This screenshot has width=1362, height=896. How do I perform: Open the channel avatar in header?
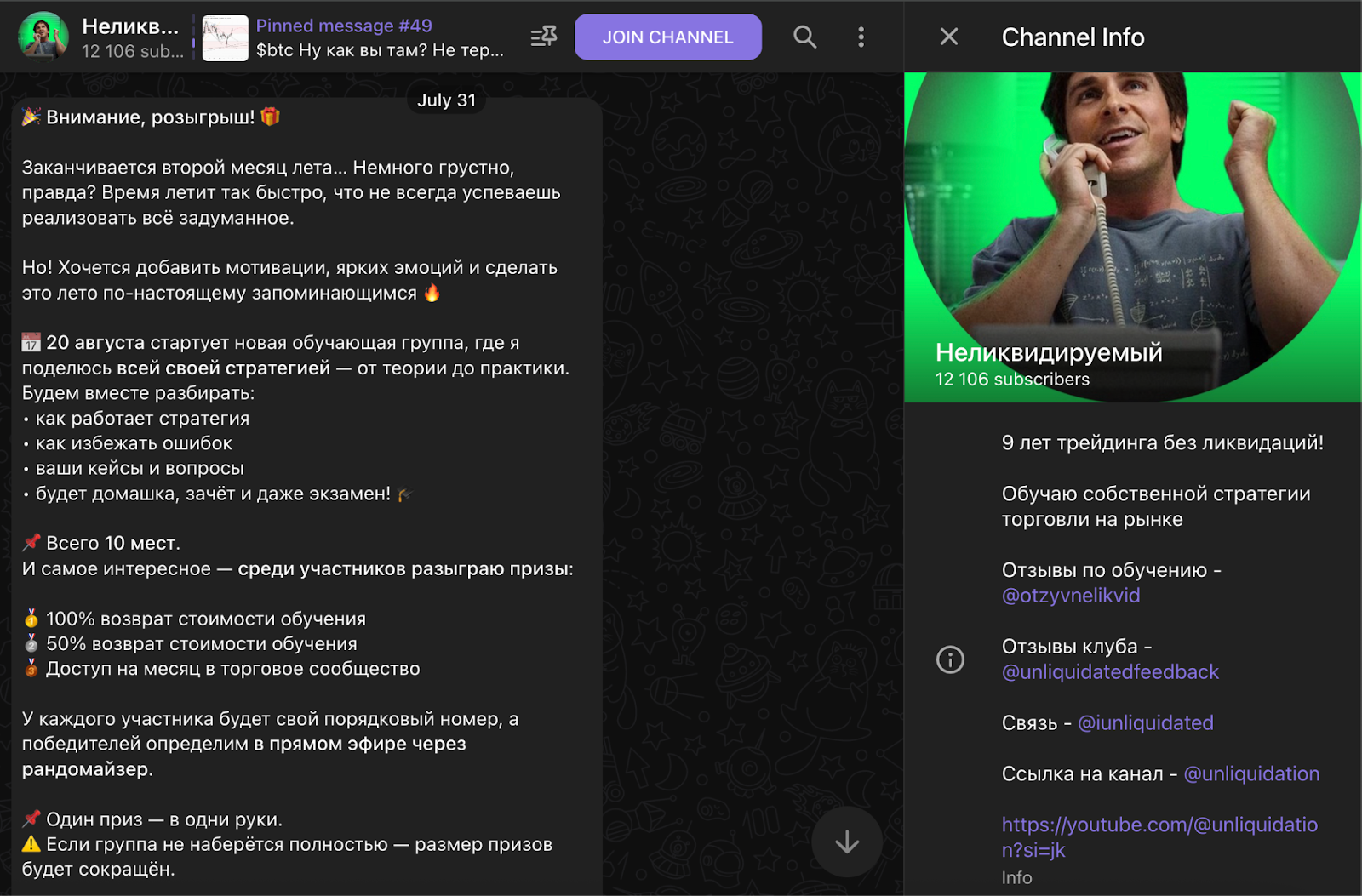[43, 37]
